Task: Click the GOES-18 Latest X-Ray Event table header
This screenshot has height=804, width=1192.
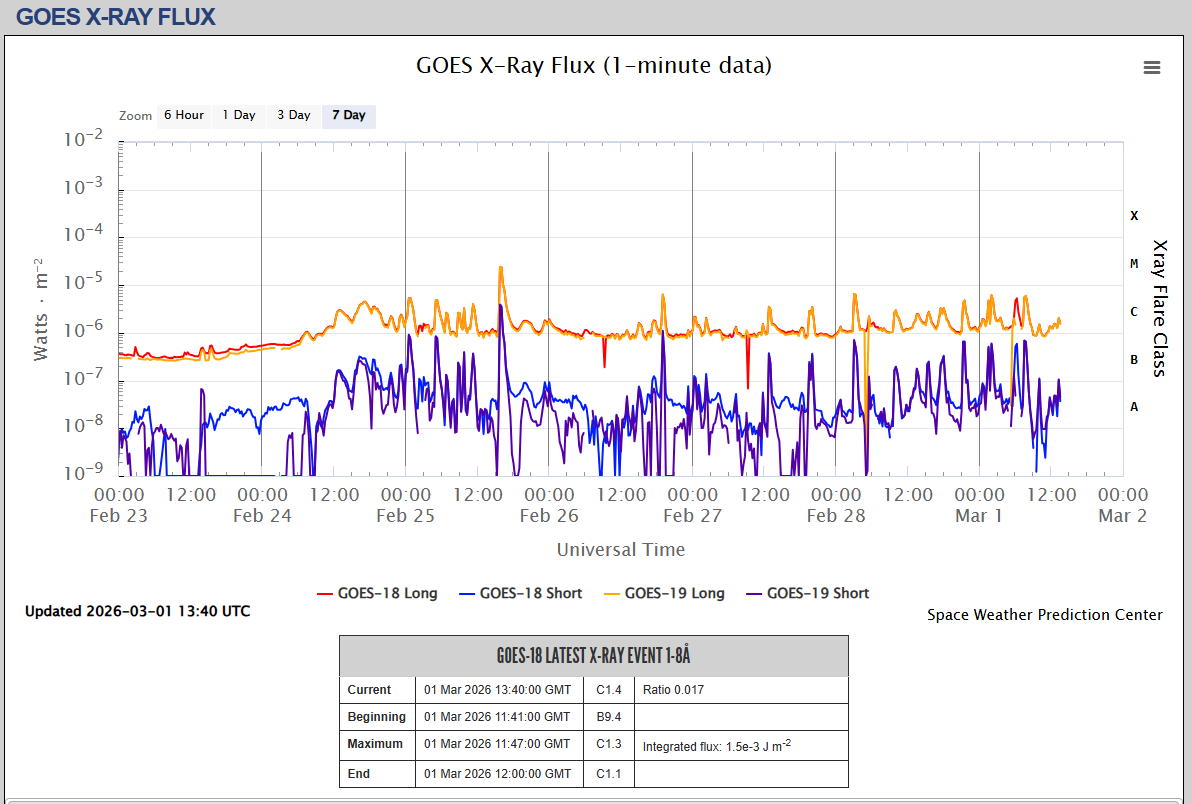Action: click(x=593, y=656)
